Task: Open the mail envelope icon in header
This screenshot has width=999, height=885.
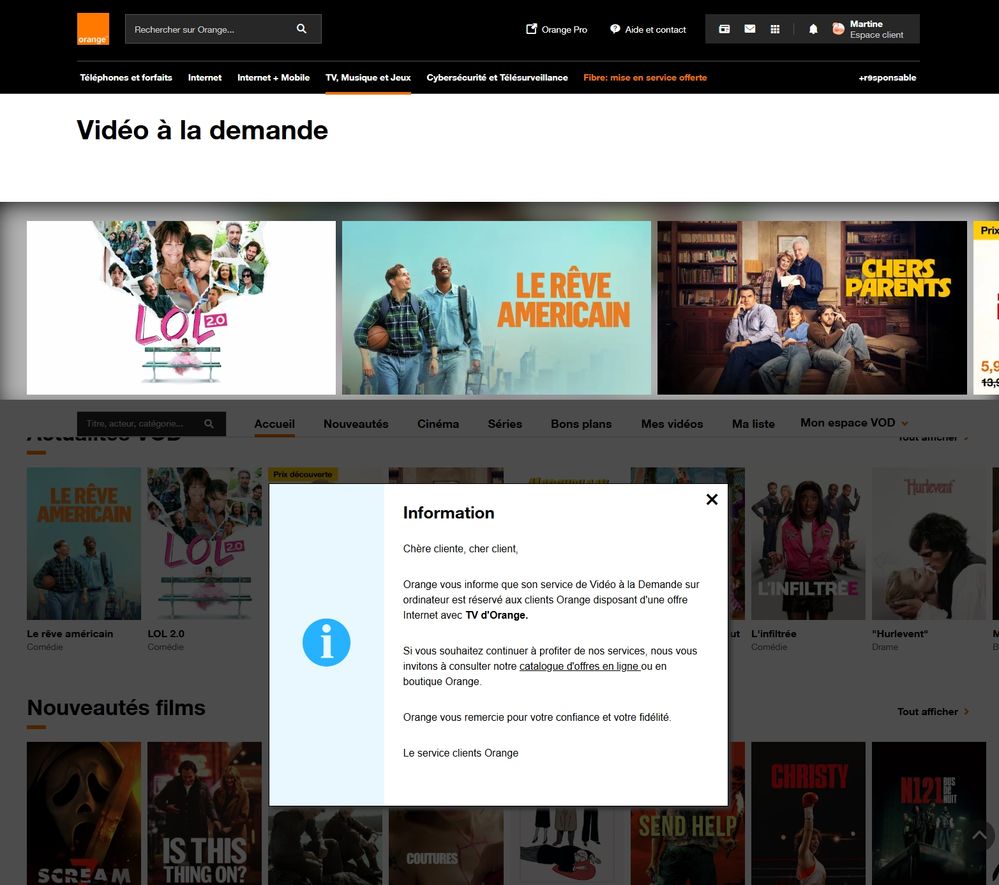Action: click(750, 29)
